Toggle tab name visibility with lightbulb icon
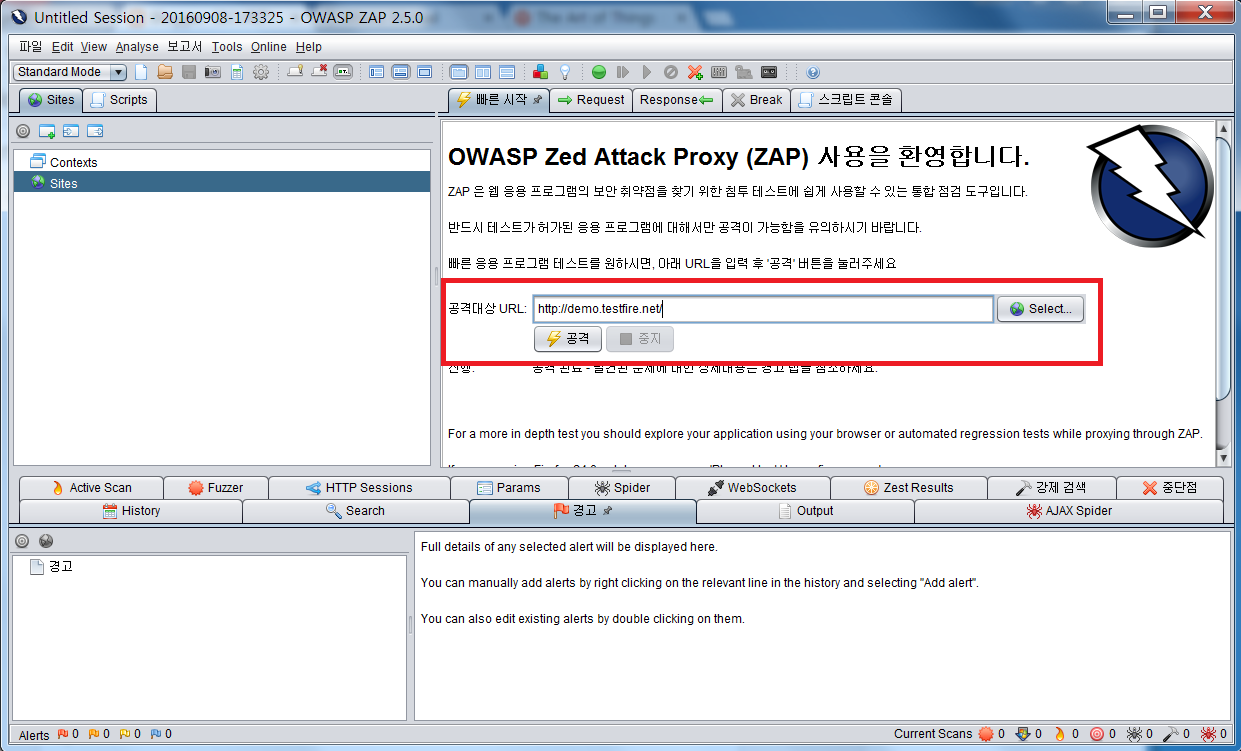The height and width of the screenshot is (751, 1241). [565, 72]
